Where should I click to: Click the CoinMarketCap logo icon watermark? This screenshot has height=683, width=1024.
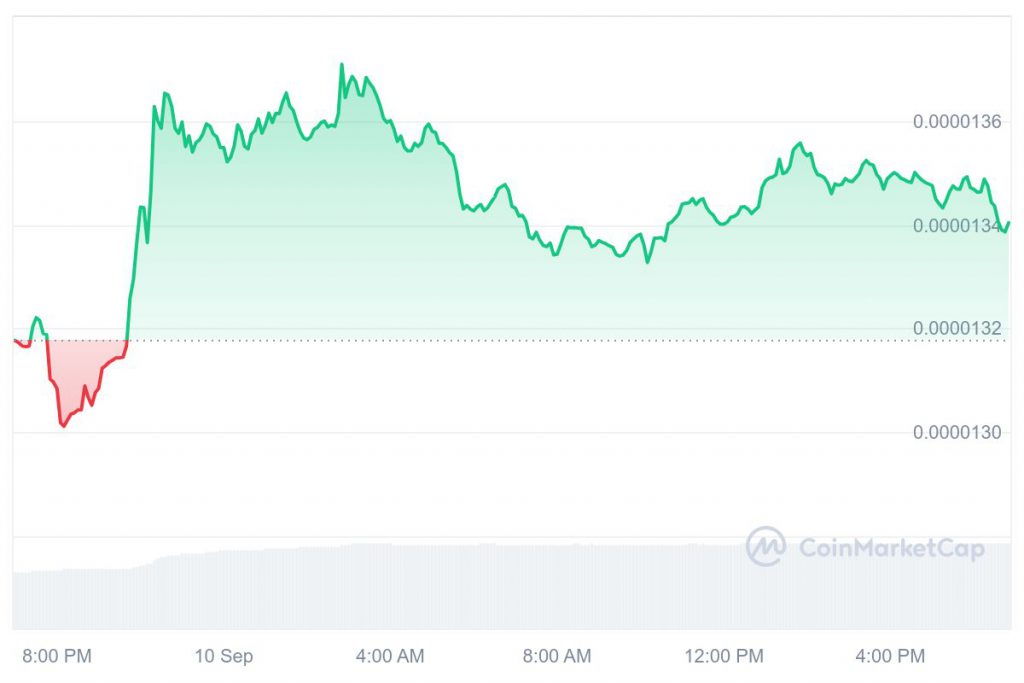pos(766,547)
